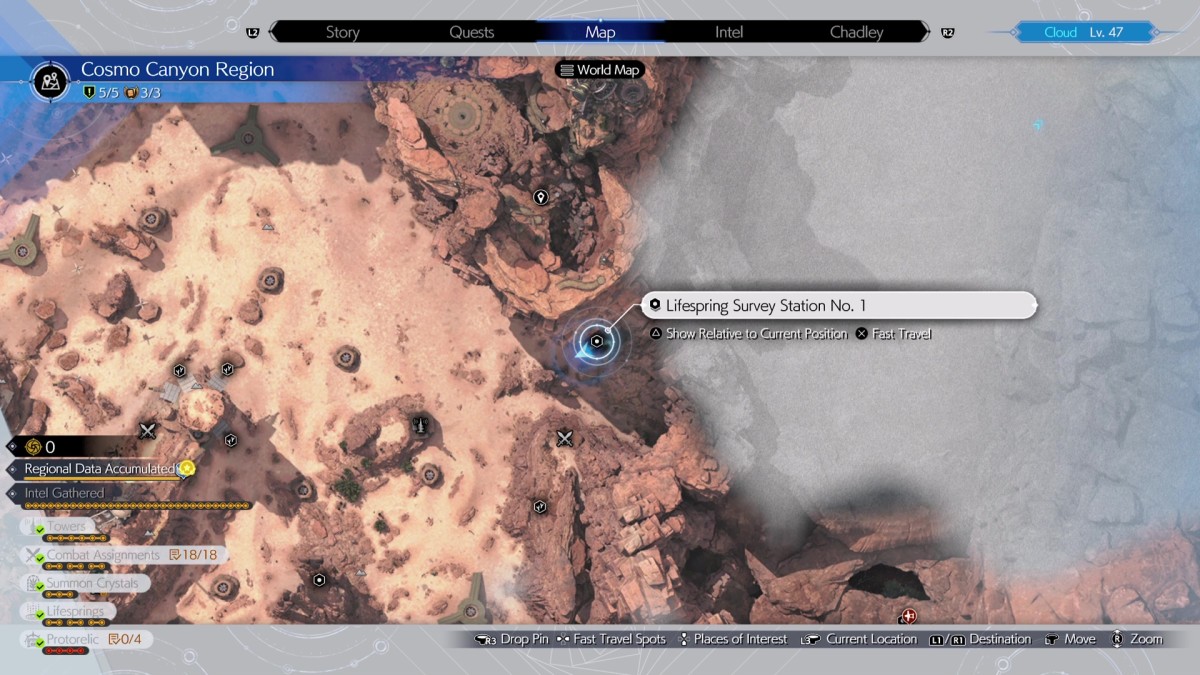Image resolution: width=1200 pixels, height=675 pixels.
Task: Select the hexagon marker at the map bottom
Action: tap(319, 579)
